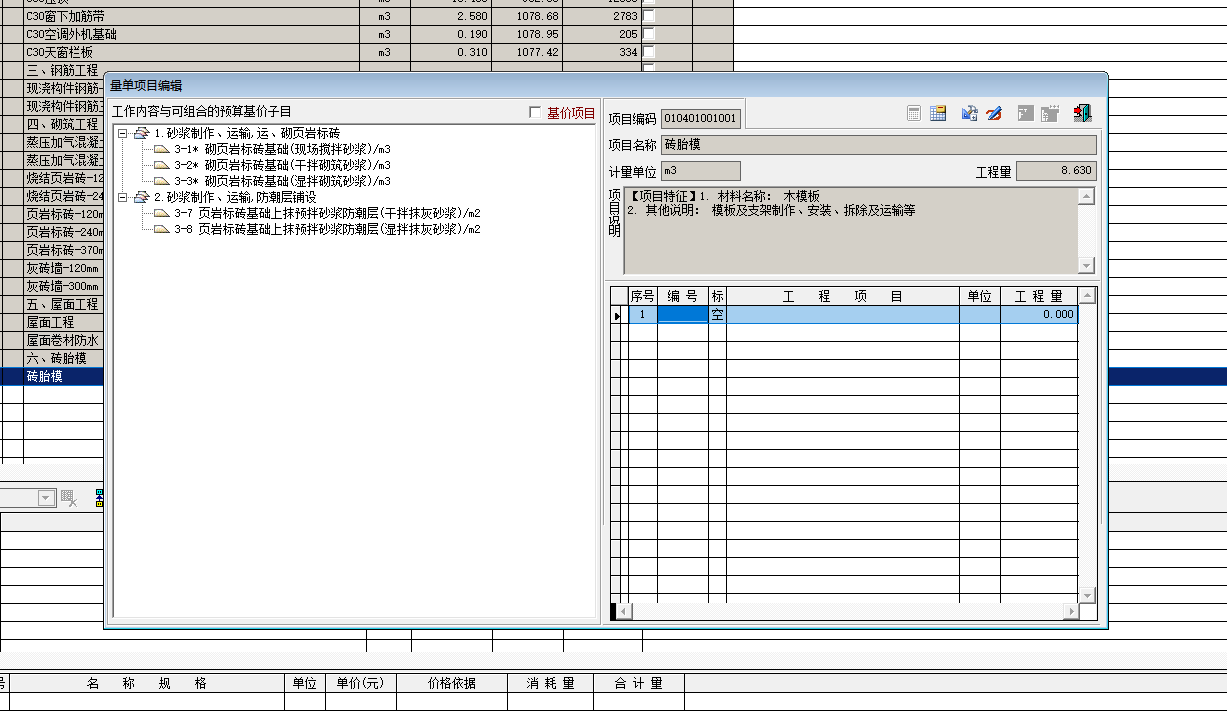Click the 编号 cell in grid row 1
Screen dimensions: 1227x711
coord(682,314)
